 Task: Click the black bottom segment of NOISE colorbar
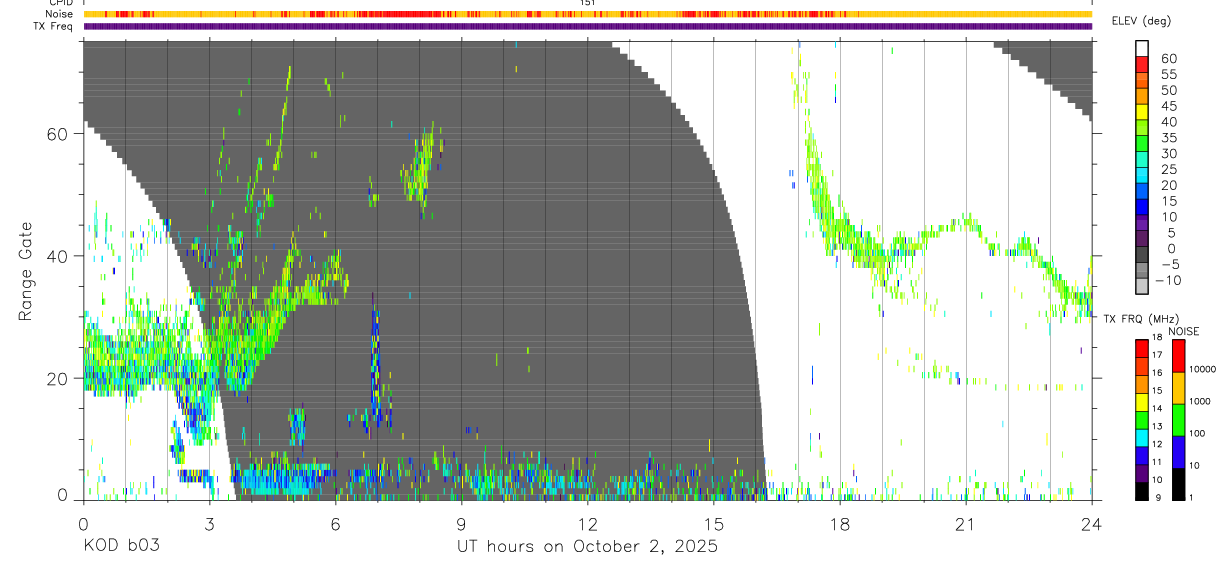pos(1178,483)
